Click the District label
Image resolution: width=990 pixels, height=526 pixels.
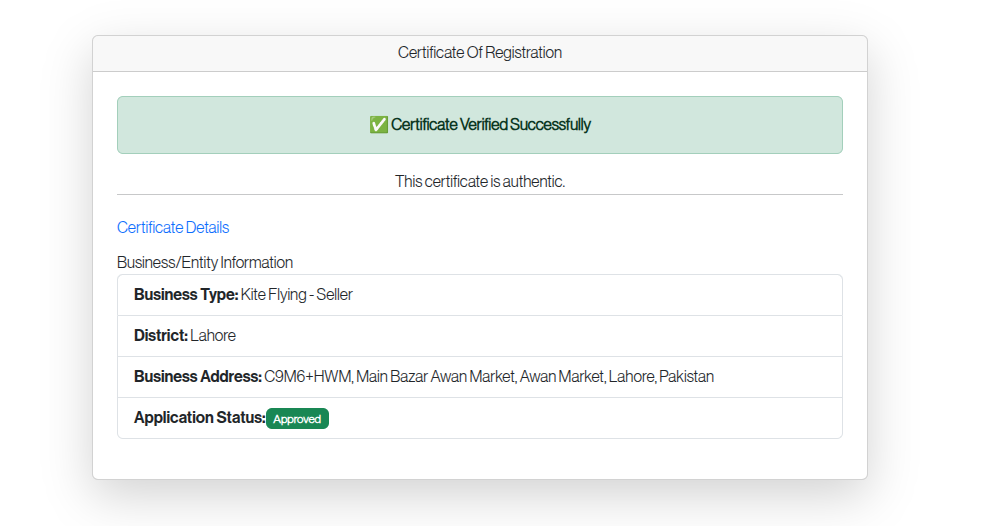tap(161, 336)
